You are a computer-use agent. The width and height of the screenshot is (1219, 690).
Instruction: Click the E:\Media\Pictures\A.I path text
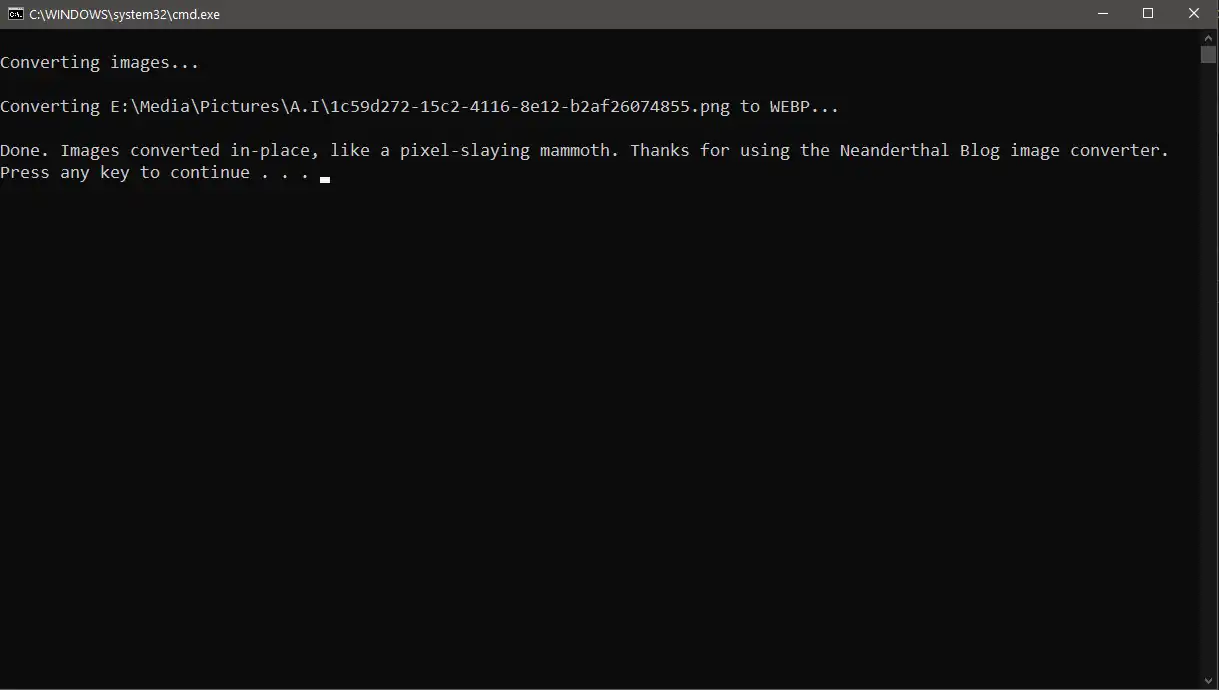click(215, 106)
